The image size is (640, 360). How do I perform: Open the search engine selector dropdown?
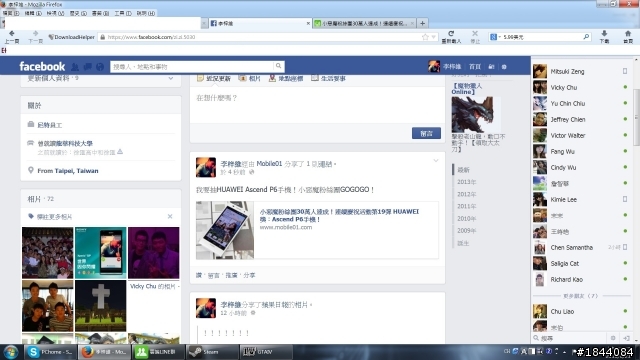tap(495, 37)
